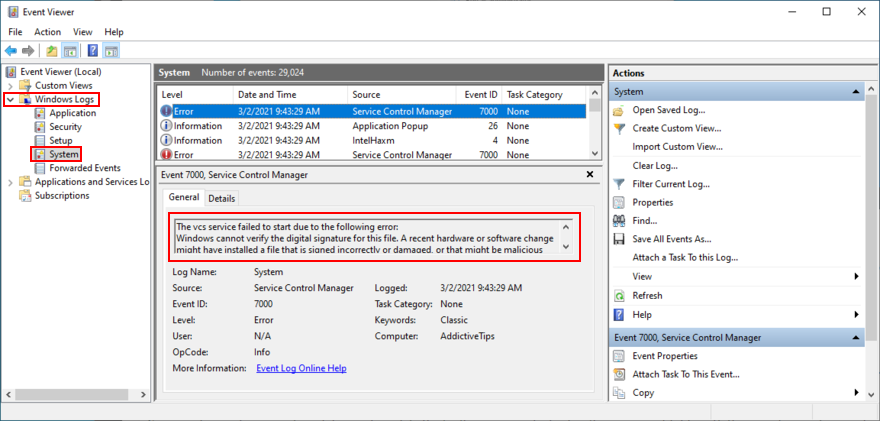Select the IntelHaxm Information event row
880x421 pixels.
pyautogui.click(x=372, y=141)
